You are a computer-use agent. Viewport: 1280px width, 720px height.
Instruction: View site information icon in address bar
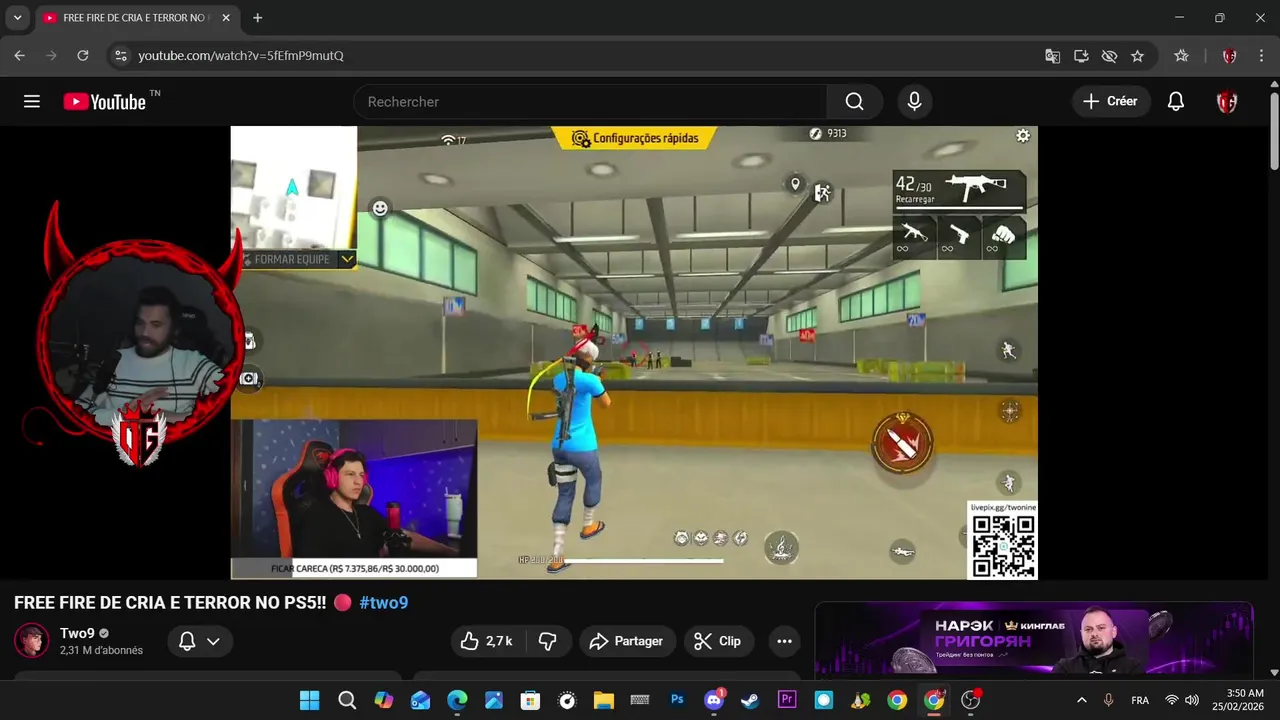tap(120, 56)
